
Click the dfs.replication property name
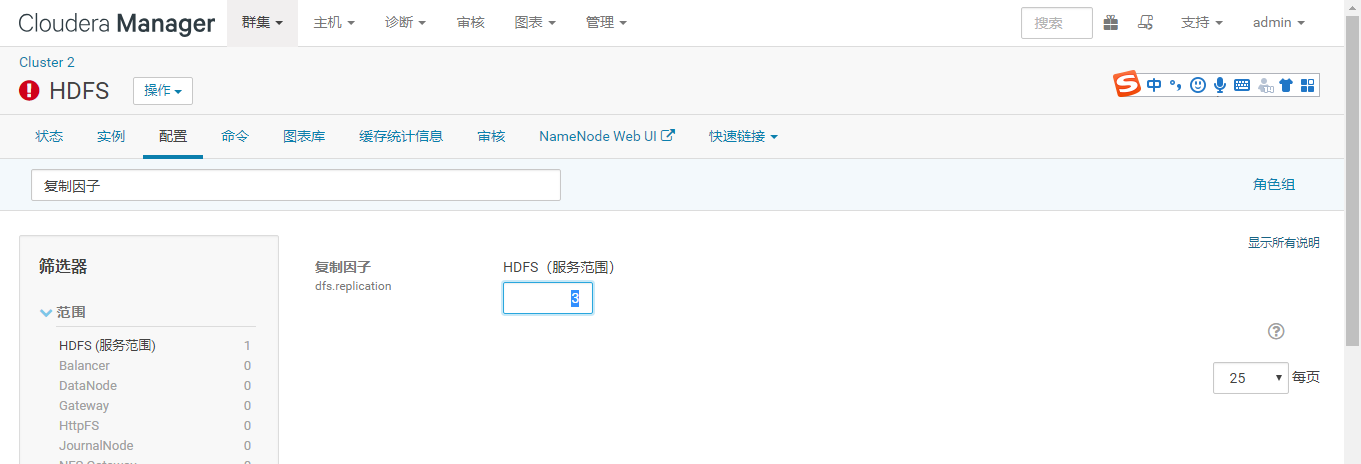(x=353, y=286)
